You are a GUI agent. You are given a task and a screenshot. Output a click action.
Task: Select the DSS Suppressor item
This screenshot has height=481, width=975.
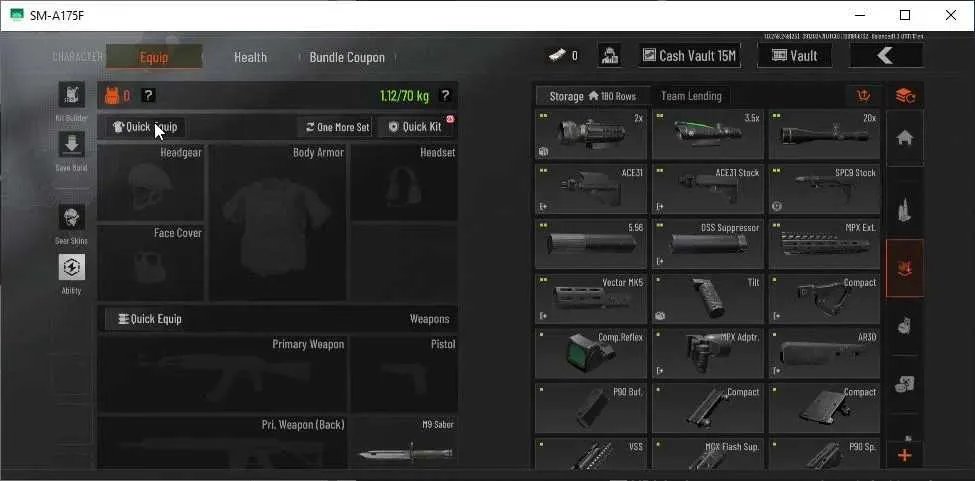tap(708, 244)
